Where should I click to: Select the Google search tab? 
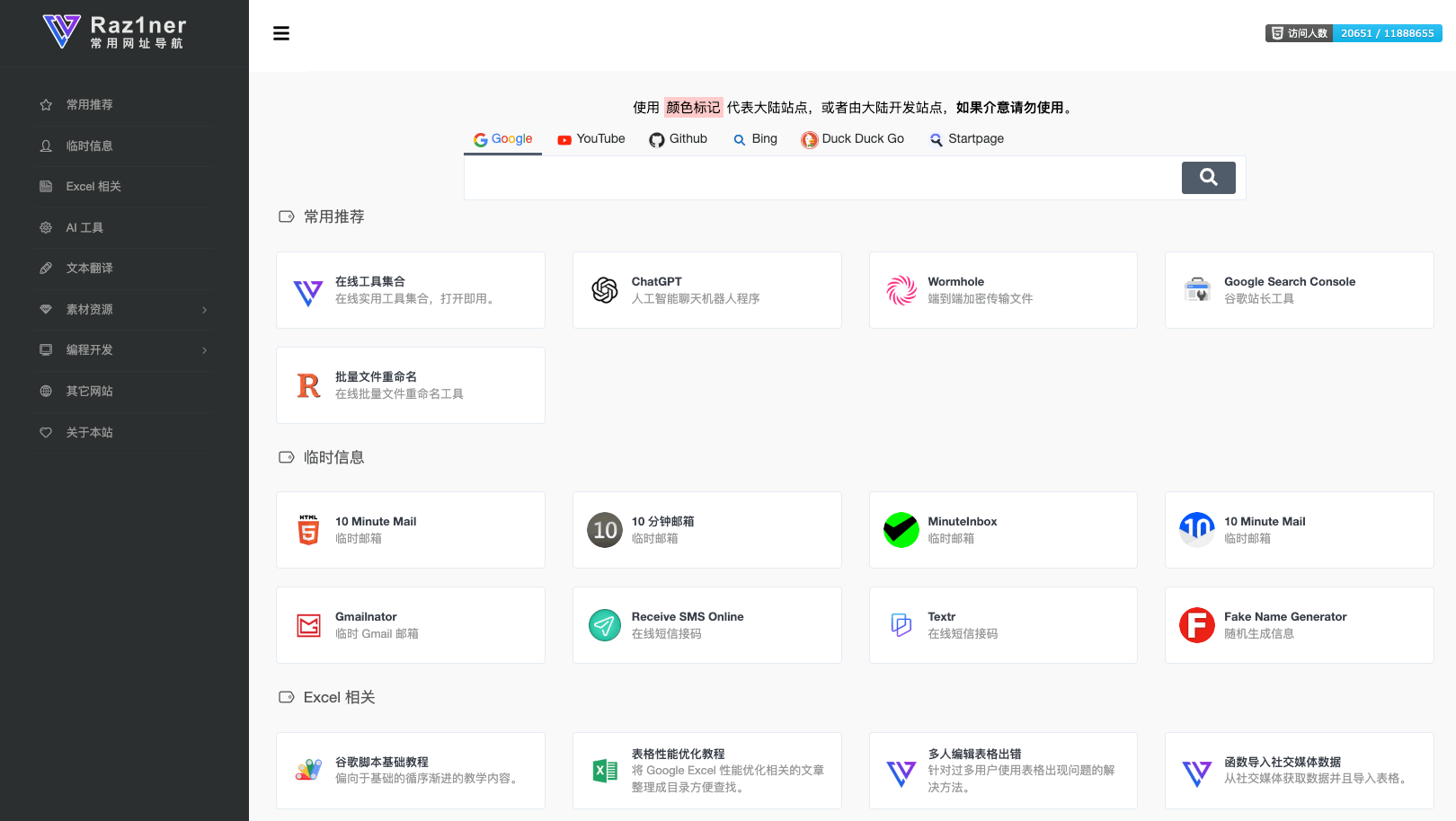tap(503, 139)
